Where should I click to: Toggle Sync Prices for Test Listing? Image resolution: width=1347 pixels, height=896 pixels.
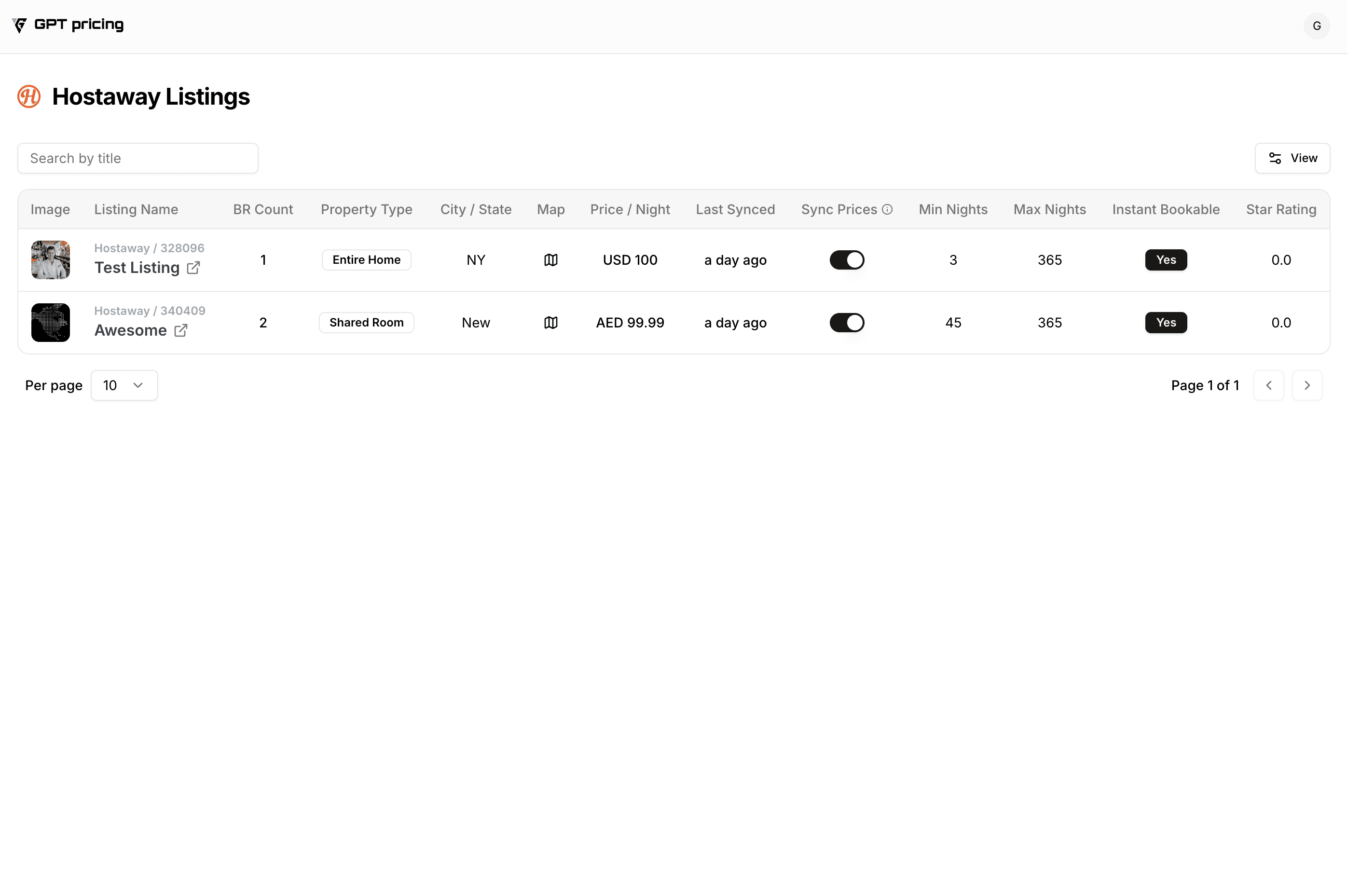click(847, 260)
